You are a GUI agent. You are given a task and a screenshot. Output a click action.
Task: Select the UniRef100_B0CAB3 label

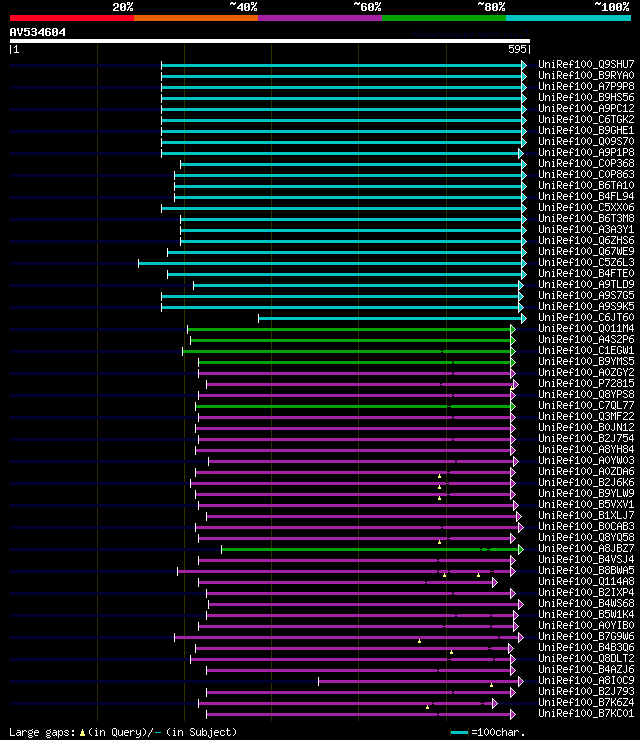tap(586, 526)
